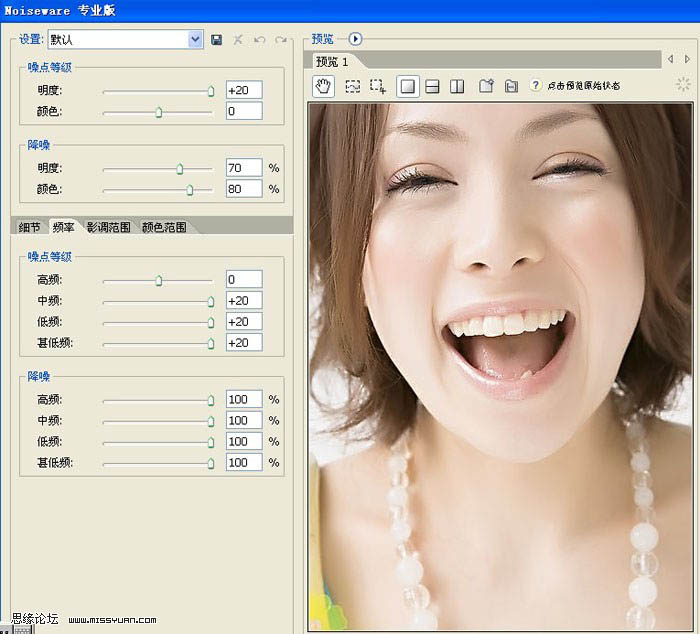This screenshot has width=700, height=634.
Task: Click the undo arrow icon
Action: point(260,40)
